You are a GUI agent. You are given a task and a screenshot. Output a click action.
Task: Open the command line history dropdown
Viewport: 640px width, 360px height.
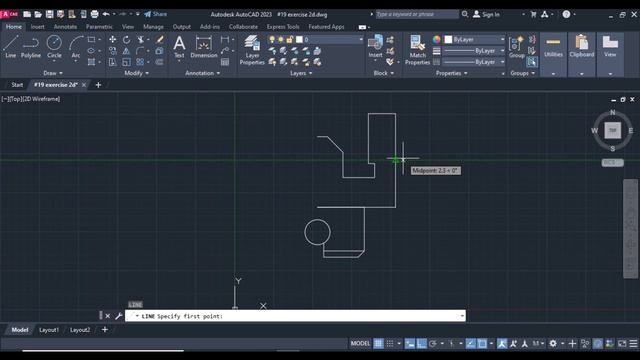tap(462, 316)
